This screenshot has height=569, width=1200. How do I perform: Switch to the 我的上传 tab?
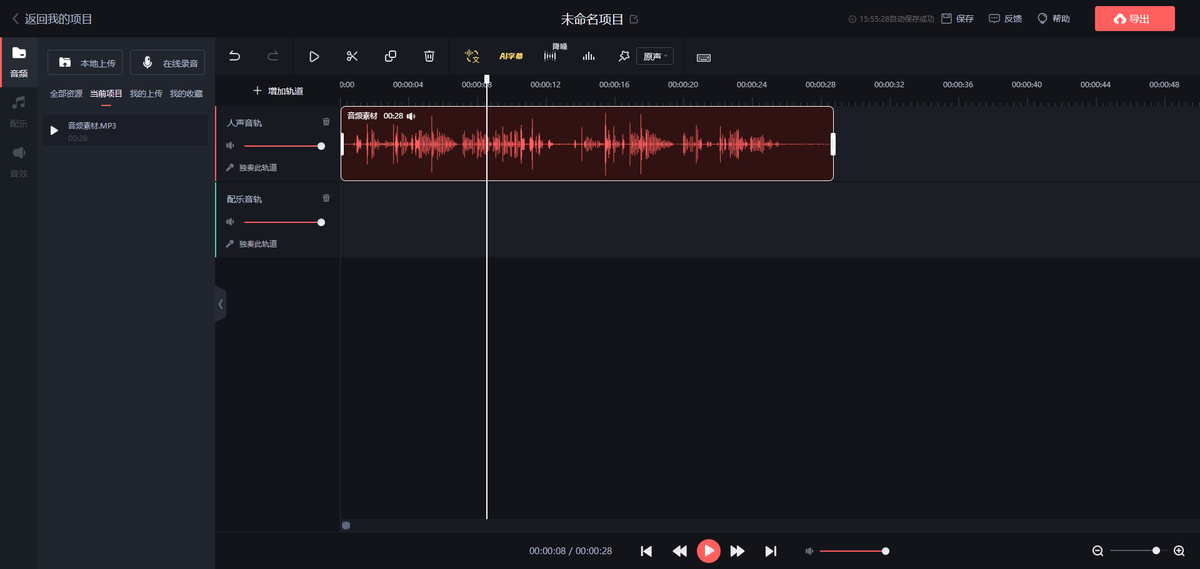146,94
